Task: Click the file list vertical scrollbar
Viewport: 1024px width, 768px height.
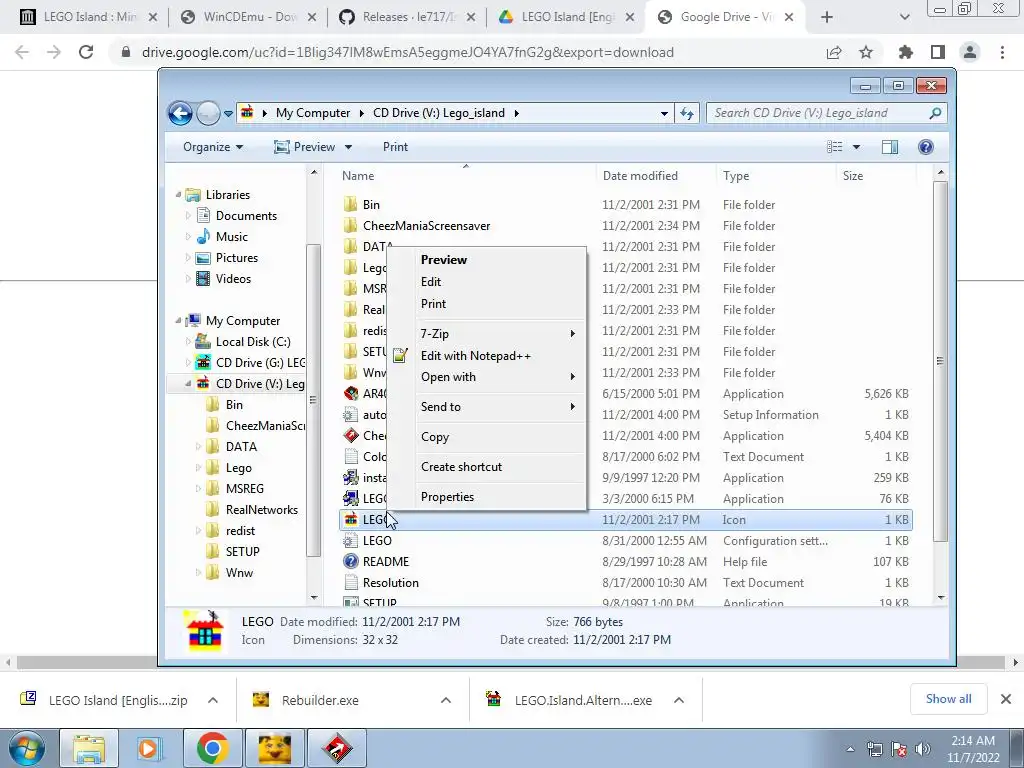Action: pos(940,361)
